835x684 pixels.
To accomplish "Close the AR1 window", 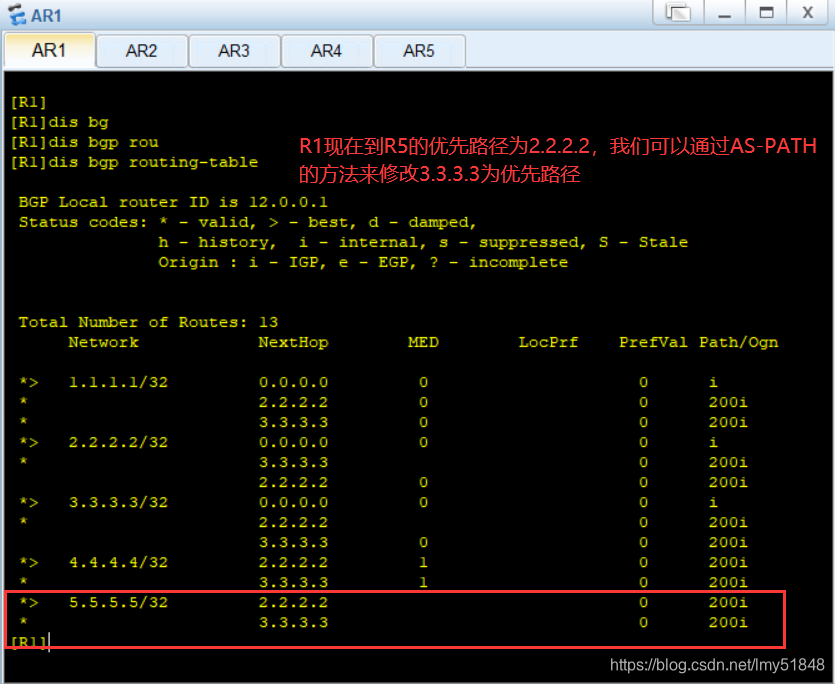I will [808, 12].
